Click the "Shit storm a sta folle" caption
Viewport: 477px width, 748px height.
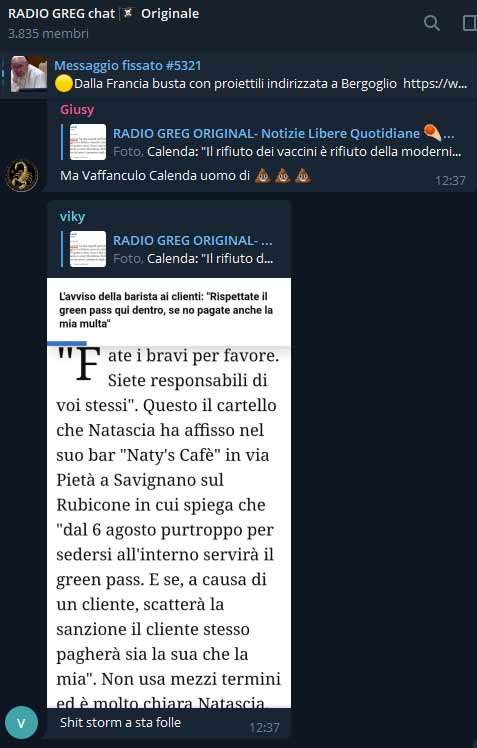121,722
